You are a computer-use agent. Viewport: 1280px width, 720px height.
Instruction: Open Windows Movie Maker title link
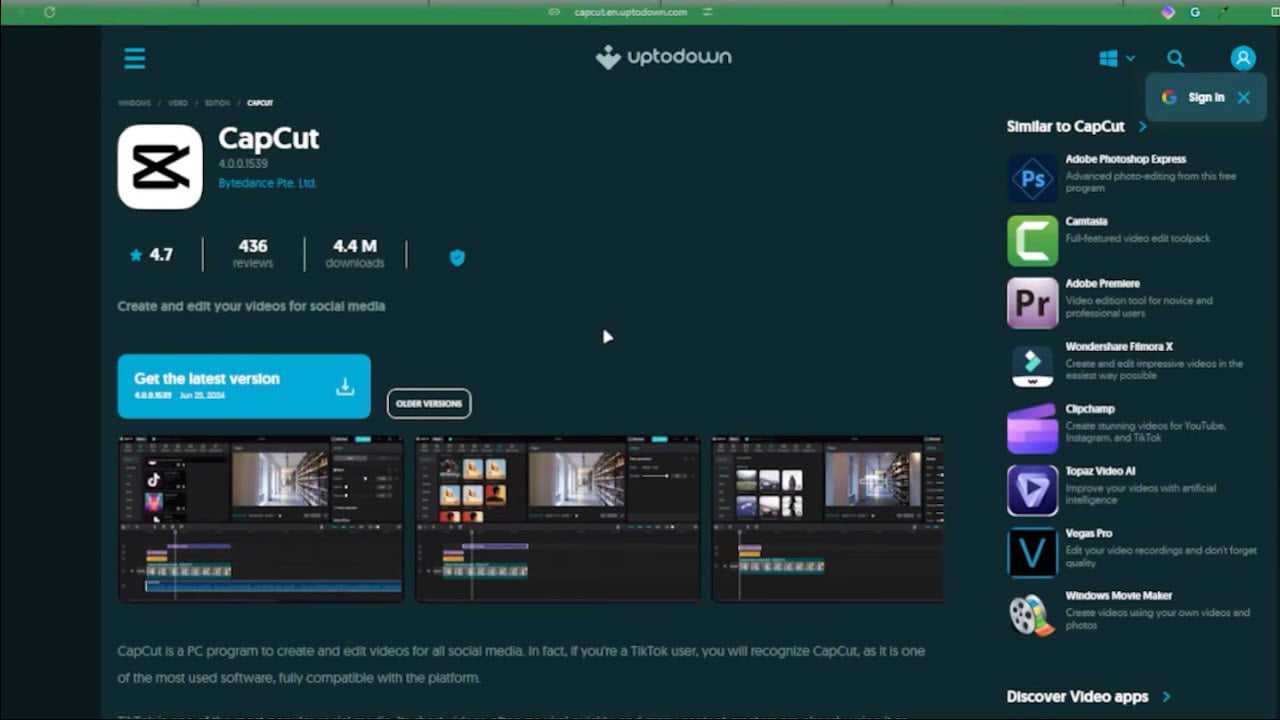[x=1119, y=595]
